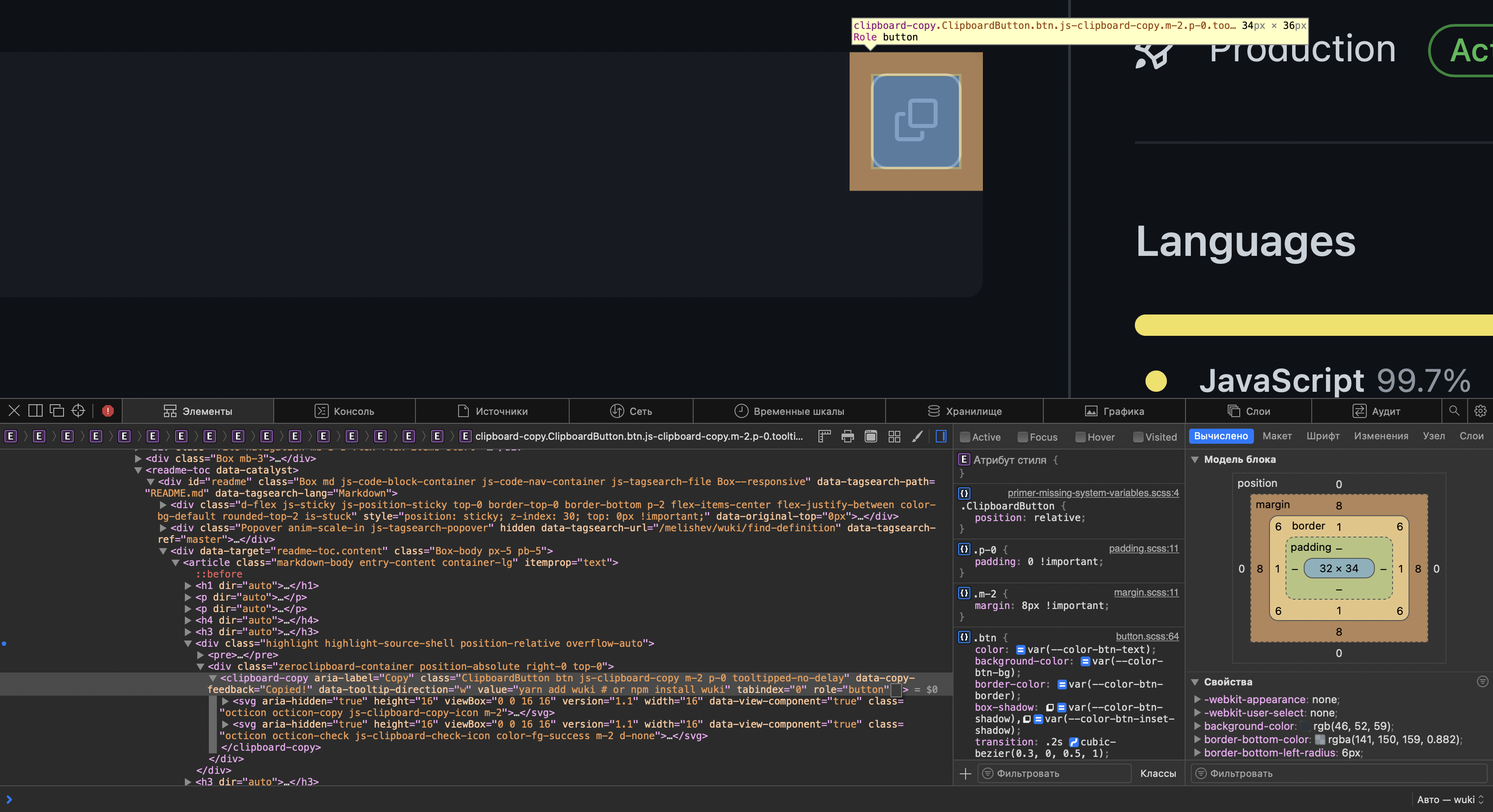Screen dimensions: 1493x812
Task: Tick the Visited pseudo-class checkbox
Action: tap(1138, 437)
